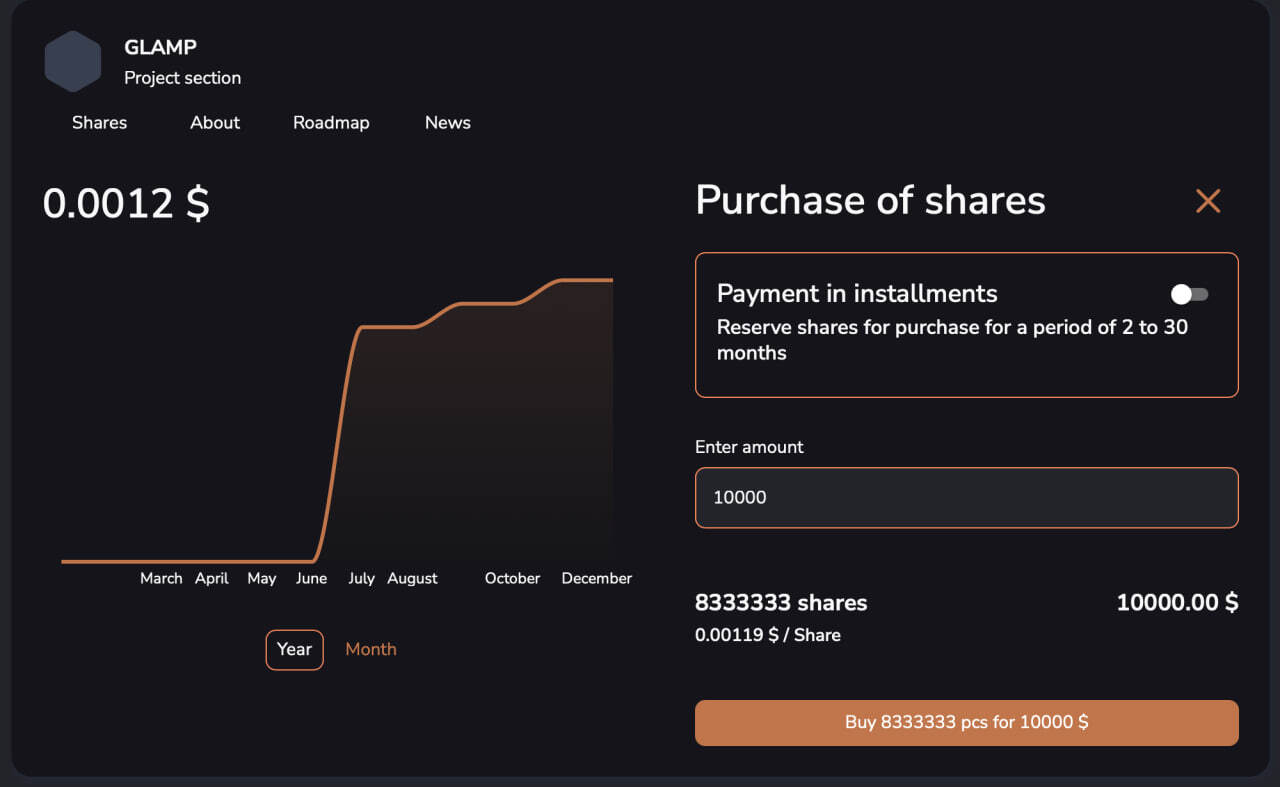Select the April label on chart axis
The height and width of the screenshot is (787, 1280).
pos(212,578)
